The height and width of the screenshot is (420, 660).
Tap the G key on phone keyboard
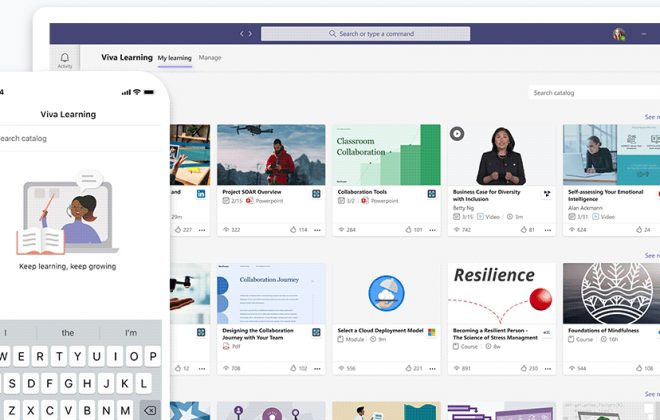[68, 383]
